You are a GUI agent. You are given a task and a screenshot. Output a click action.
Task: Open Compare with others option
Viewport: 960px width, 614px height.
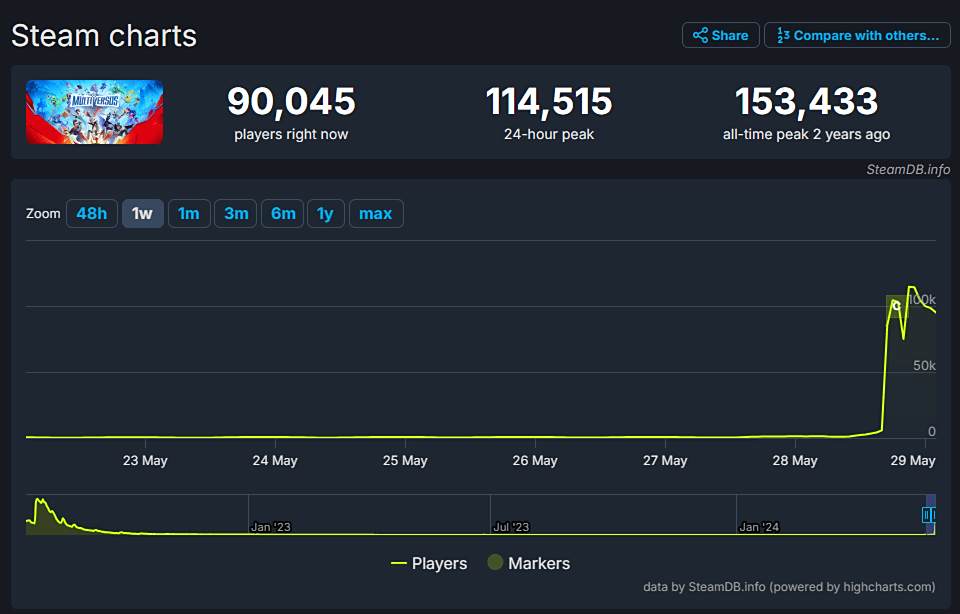[857, 35]
